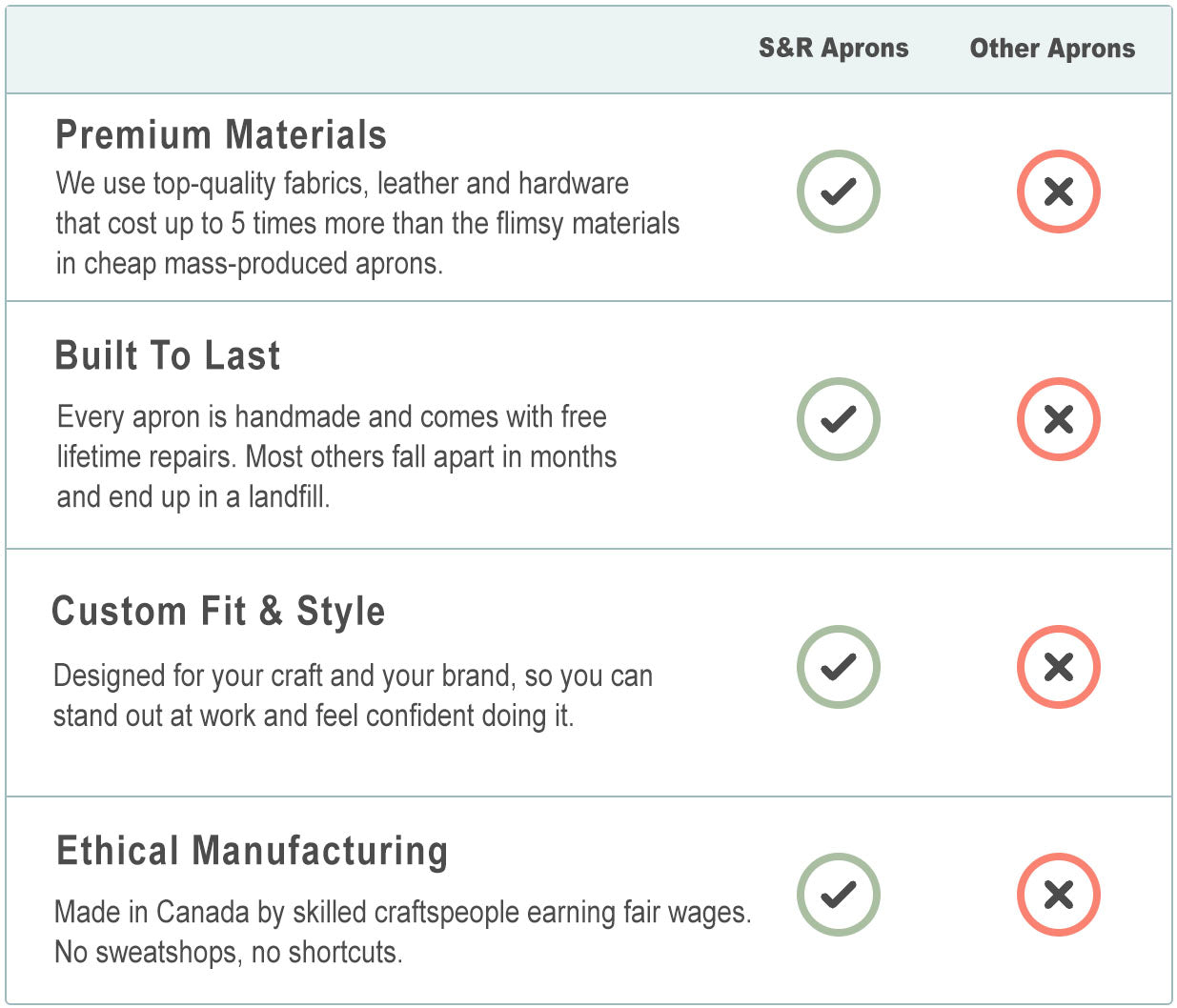Click the red X for Built To Last

tap(1058, 419)
